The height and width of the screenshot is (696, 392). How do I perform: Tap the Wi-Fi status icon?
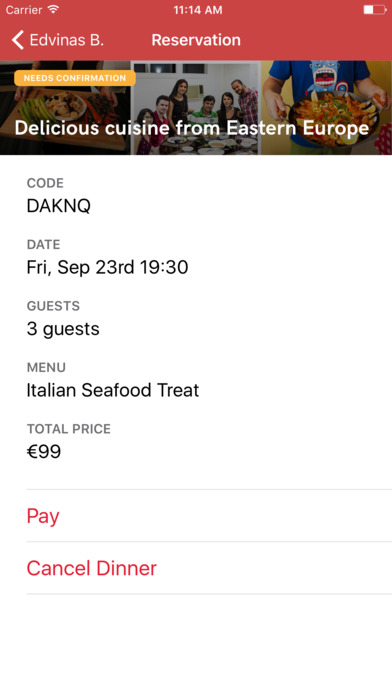pos(53,10)
